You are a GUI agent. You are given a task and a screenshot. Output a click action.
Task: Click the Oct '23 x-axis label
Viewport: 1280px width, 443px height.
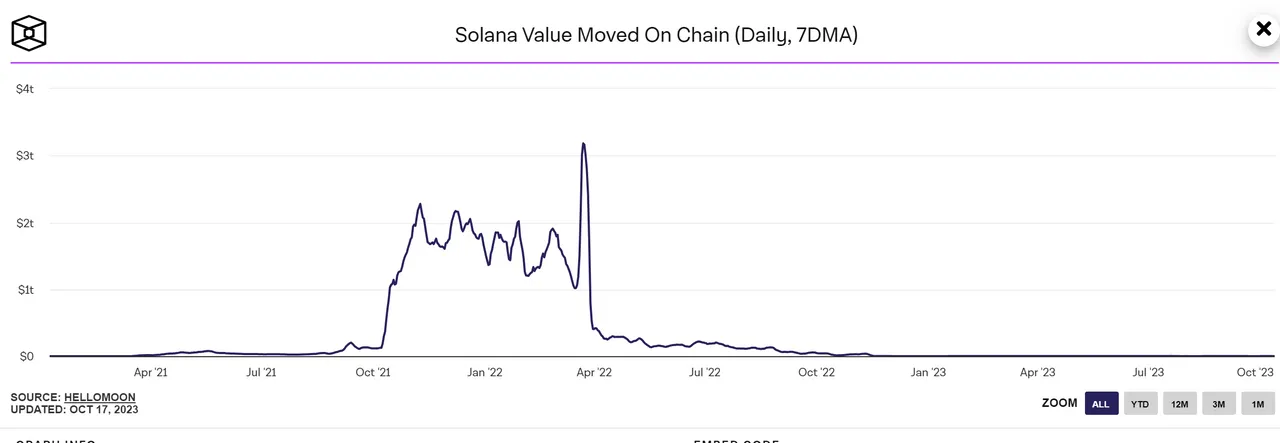point(1254,372)
